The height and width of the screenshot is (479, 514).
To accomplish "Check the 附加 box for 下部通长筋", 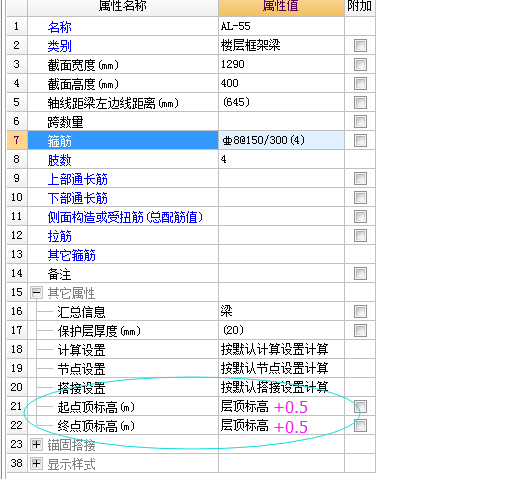I will click(x=360, y=197).
